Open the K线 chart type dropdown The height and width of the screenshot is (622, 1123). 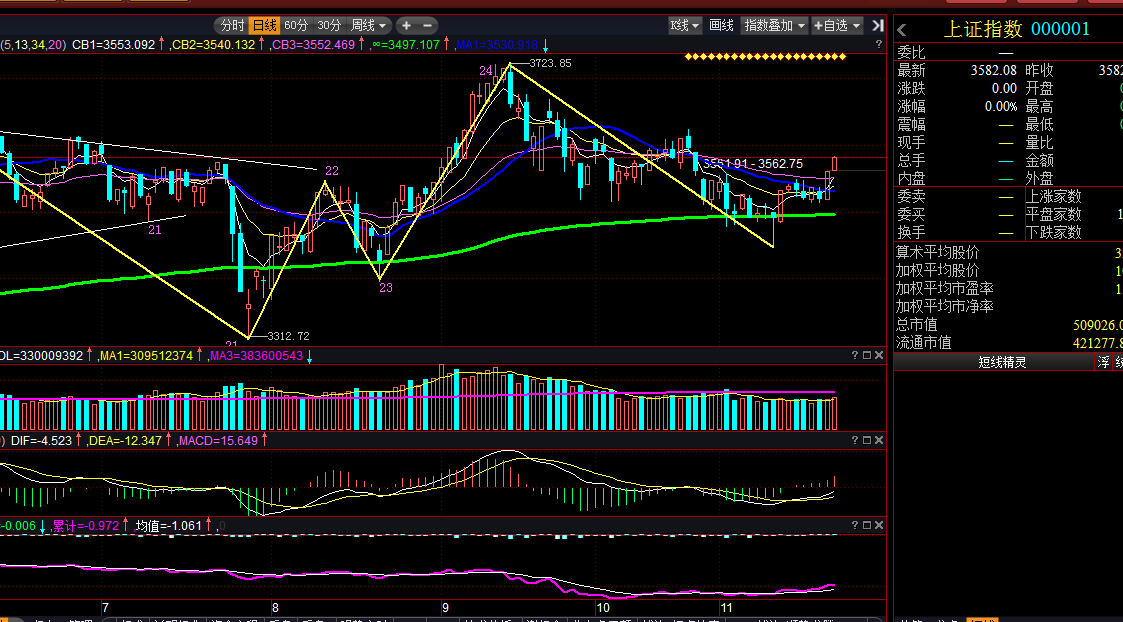pyautogui.click(x=685, y=26)
